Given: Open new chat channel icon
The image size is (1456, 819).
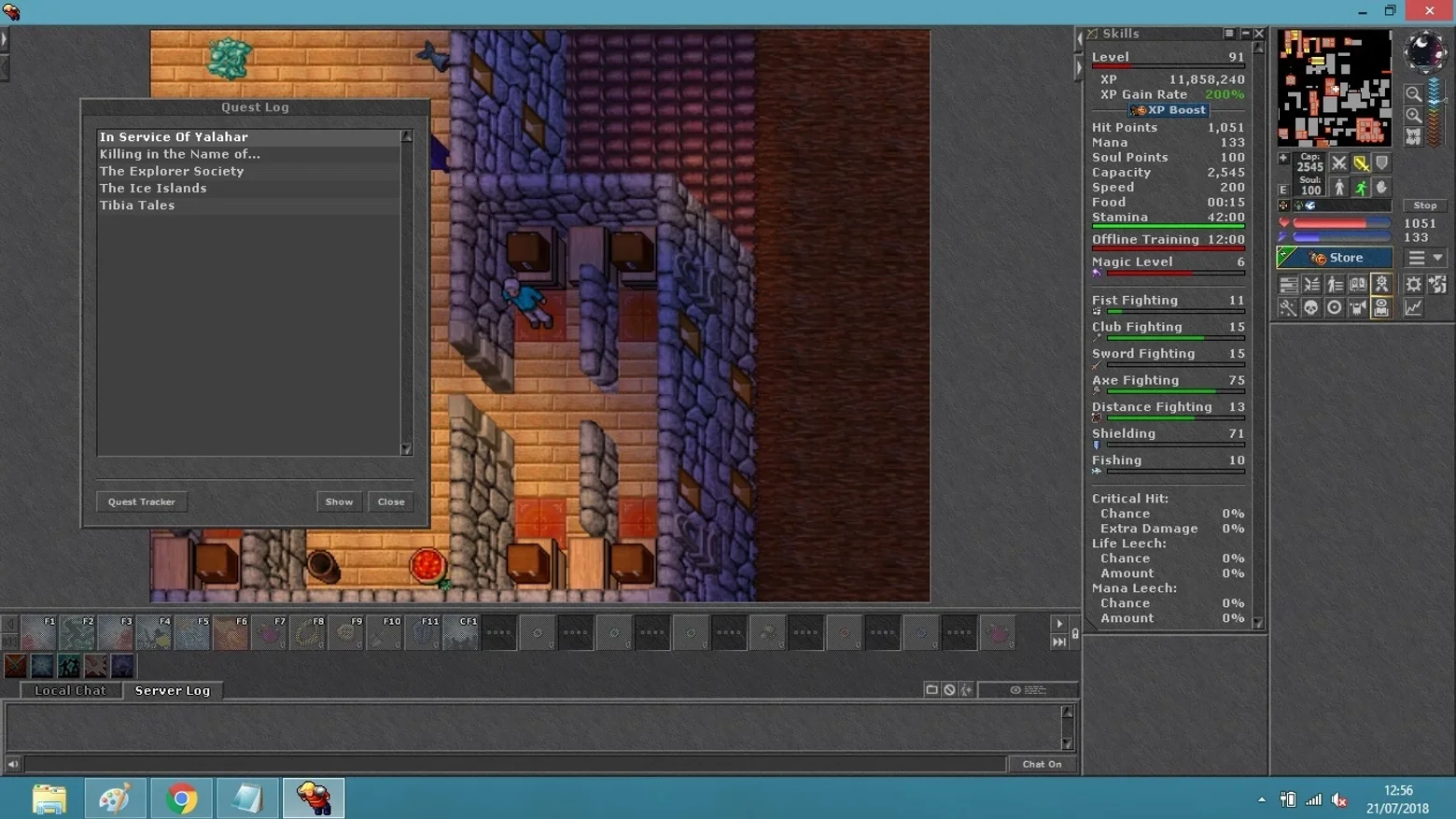Looking at the screenshot, I should [931, 690].
